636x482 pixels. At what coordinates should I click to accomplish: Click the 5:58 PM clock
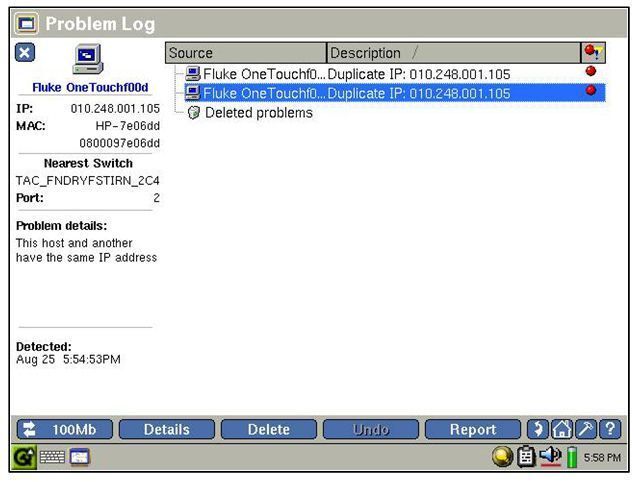tap(602, 458)
